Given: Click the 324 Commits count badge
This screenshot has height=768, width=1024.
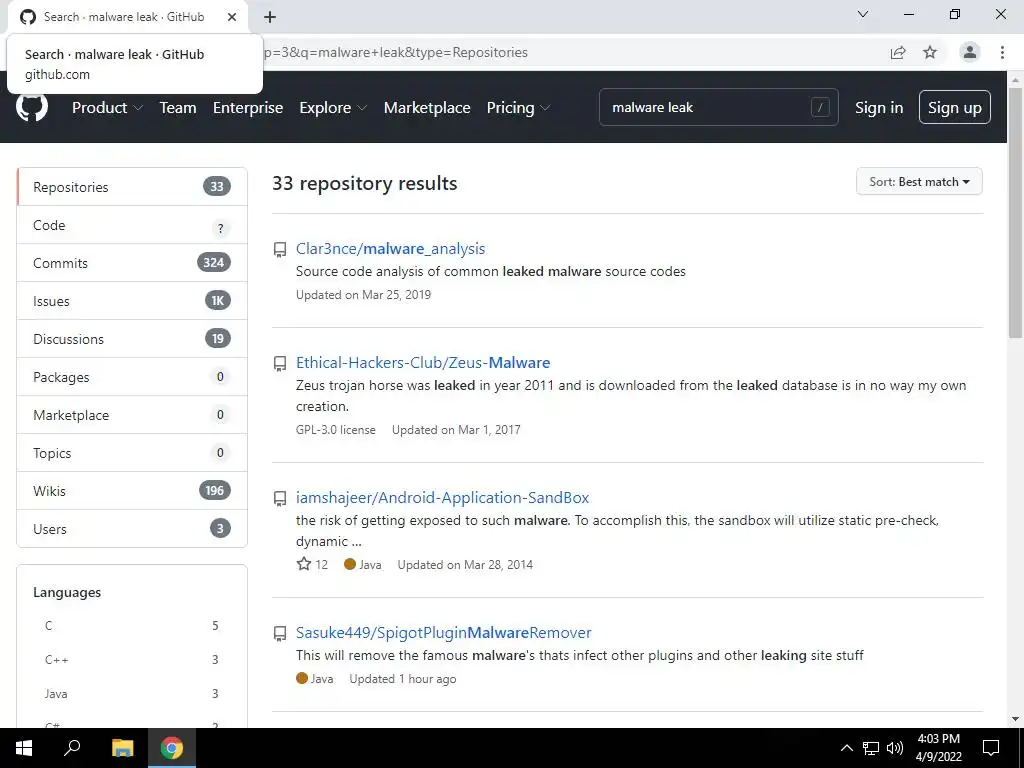Looking at the screenshot, I should coord(214,263).
